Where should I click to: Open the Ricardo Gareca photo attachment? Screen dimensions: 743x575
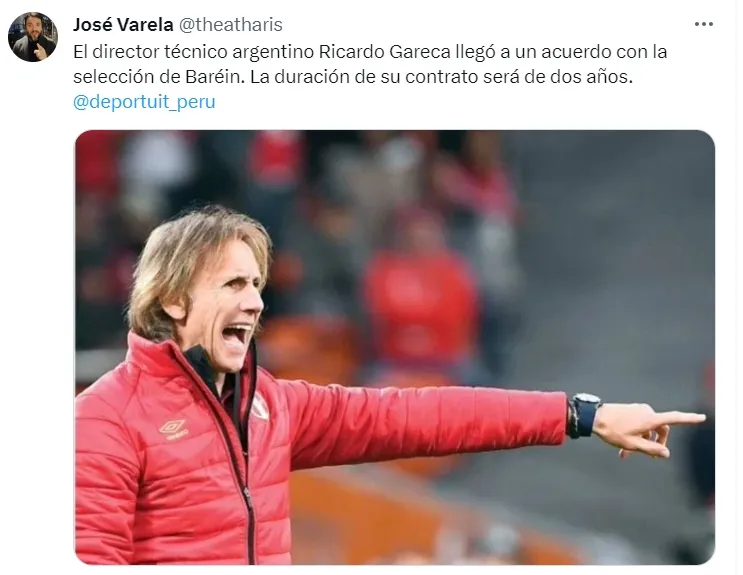tap(395, 347)
